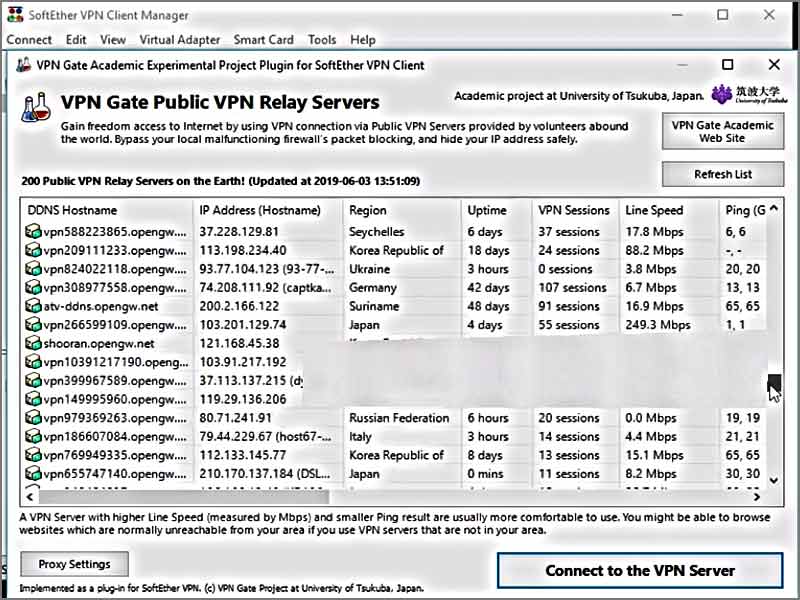Viewport: 800px width, 600px height.
Task: Click horizontal scrollbar left arrow
Action: tap(30, 496)
